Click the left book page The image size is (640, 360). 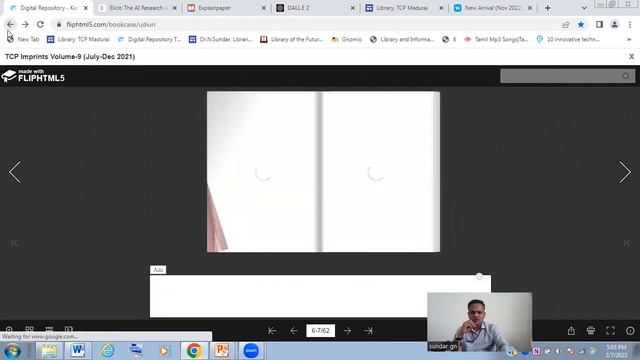[263, 172]
